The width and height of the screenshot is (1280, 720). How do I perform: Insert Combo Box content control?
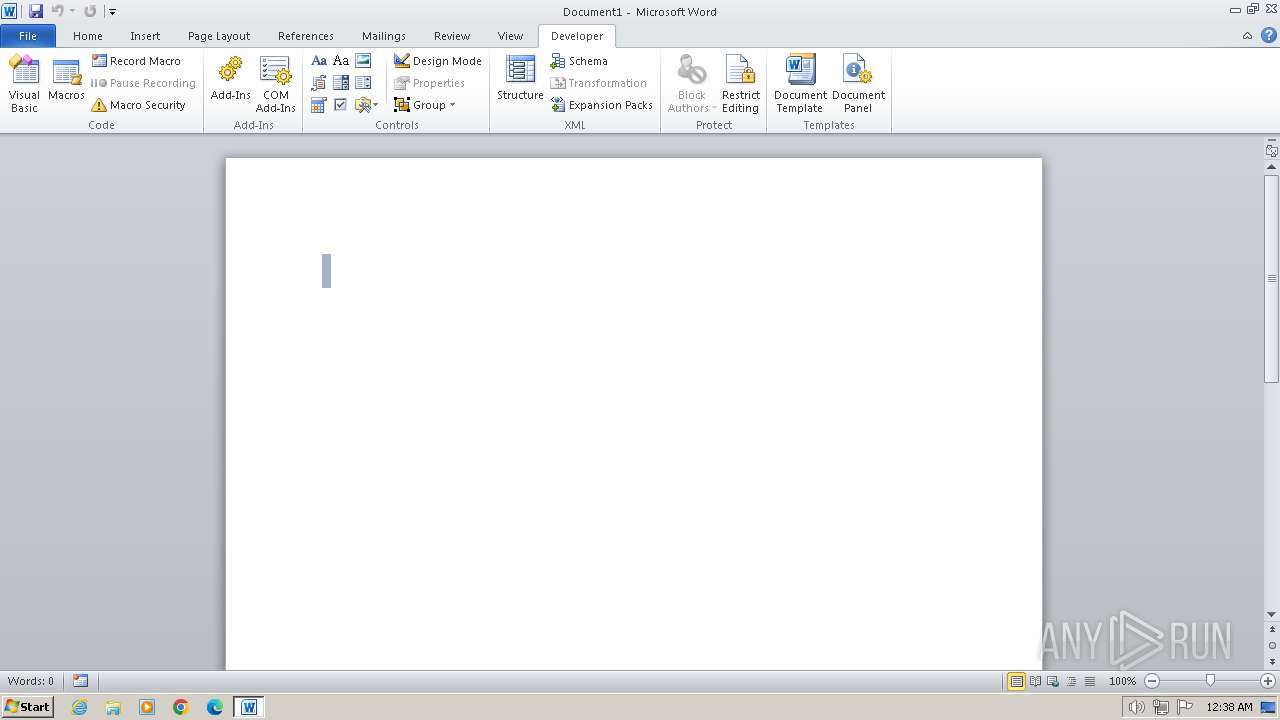pos(341,83)
